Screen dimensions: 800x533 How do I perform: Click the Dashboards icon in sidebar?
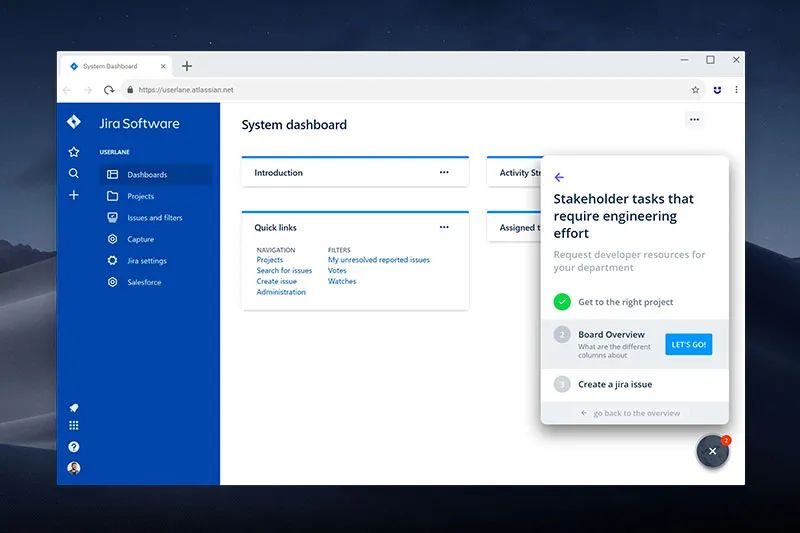[x=112, y=174]
